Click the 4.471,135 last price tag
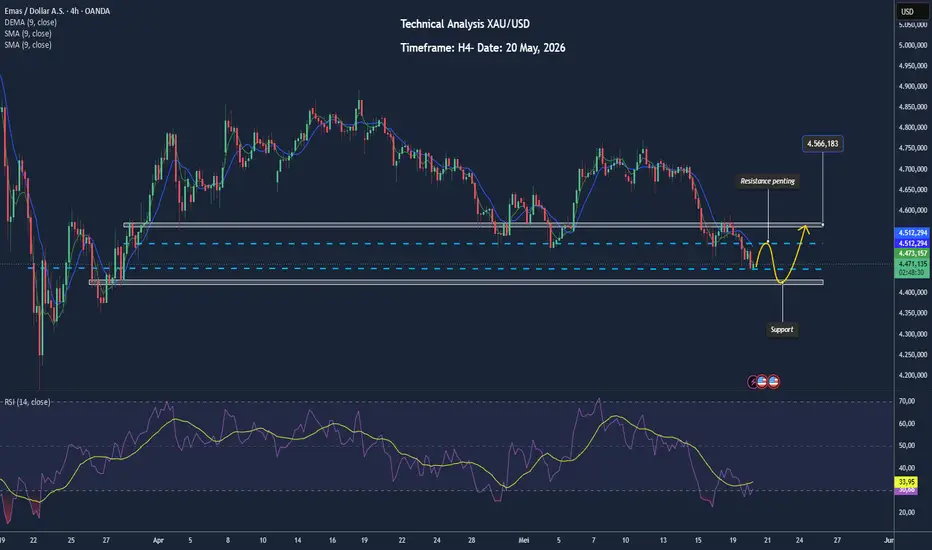The image size is (932, 550). click(912, 263)
